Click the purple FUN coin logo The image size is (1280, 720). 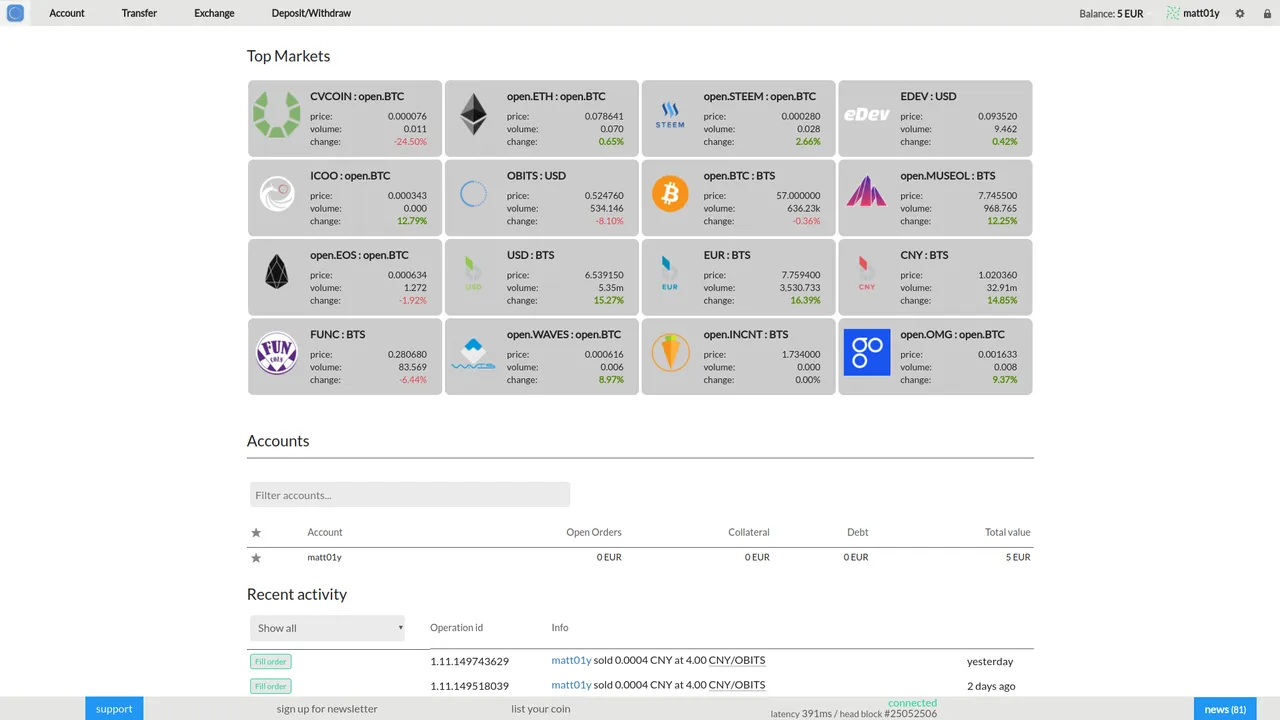point(276,352)
